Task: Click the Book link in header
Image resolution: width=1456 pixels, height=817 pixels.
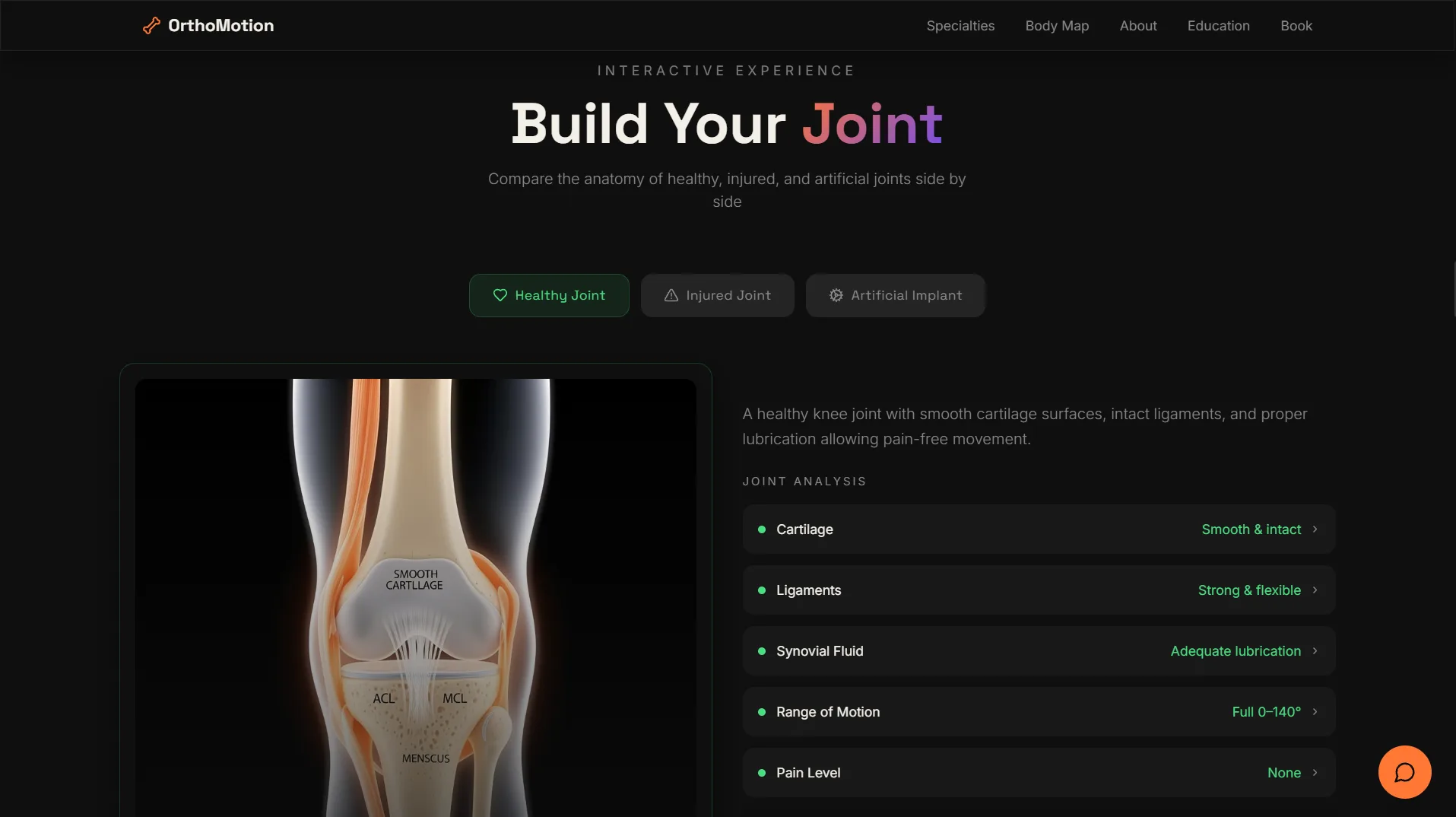Action: coord(1296,26)
